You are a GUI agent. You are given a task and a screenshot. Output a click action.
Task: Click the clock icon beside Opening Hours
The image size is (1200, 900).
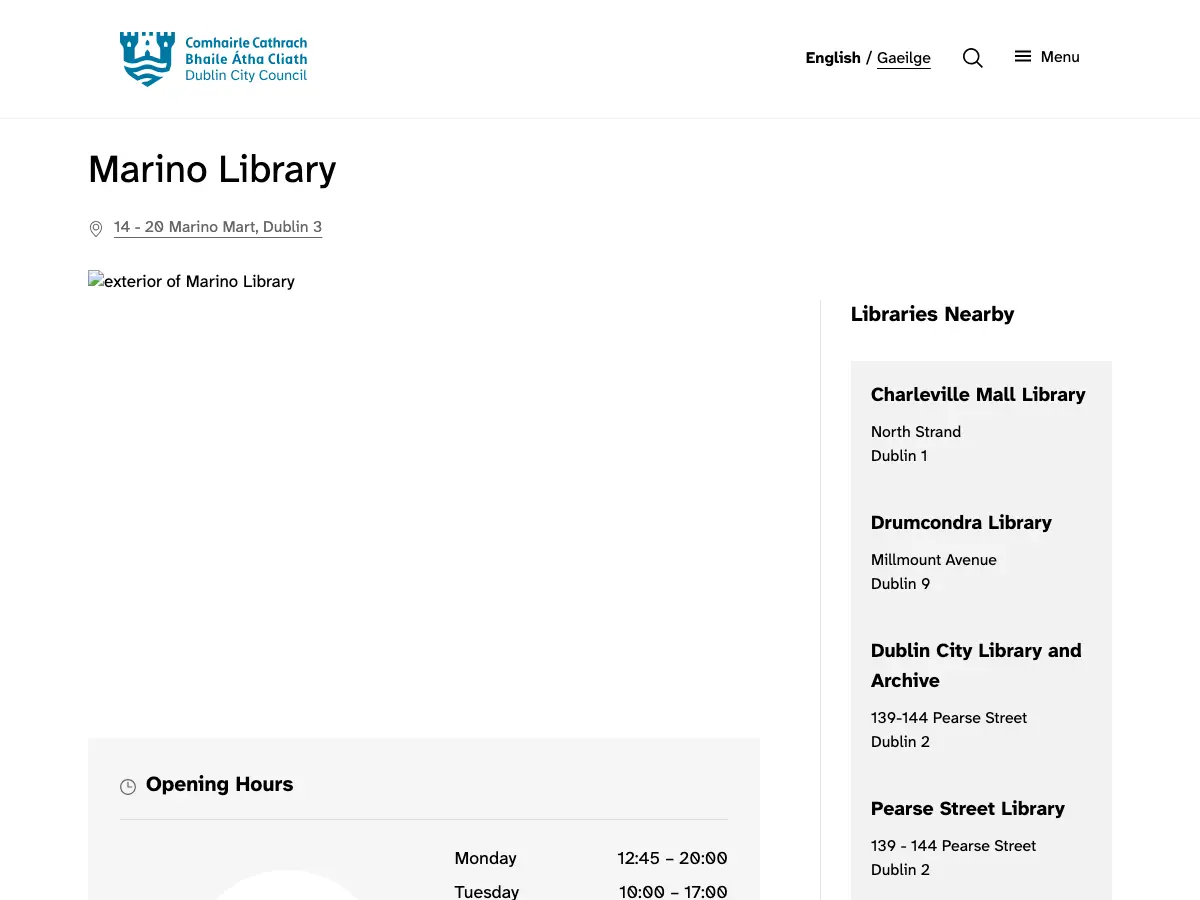128,787
